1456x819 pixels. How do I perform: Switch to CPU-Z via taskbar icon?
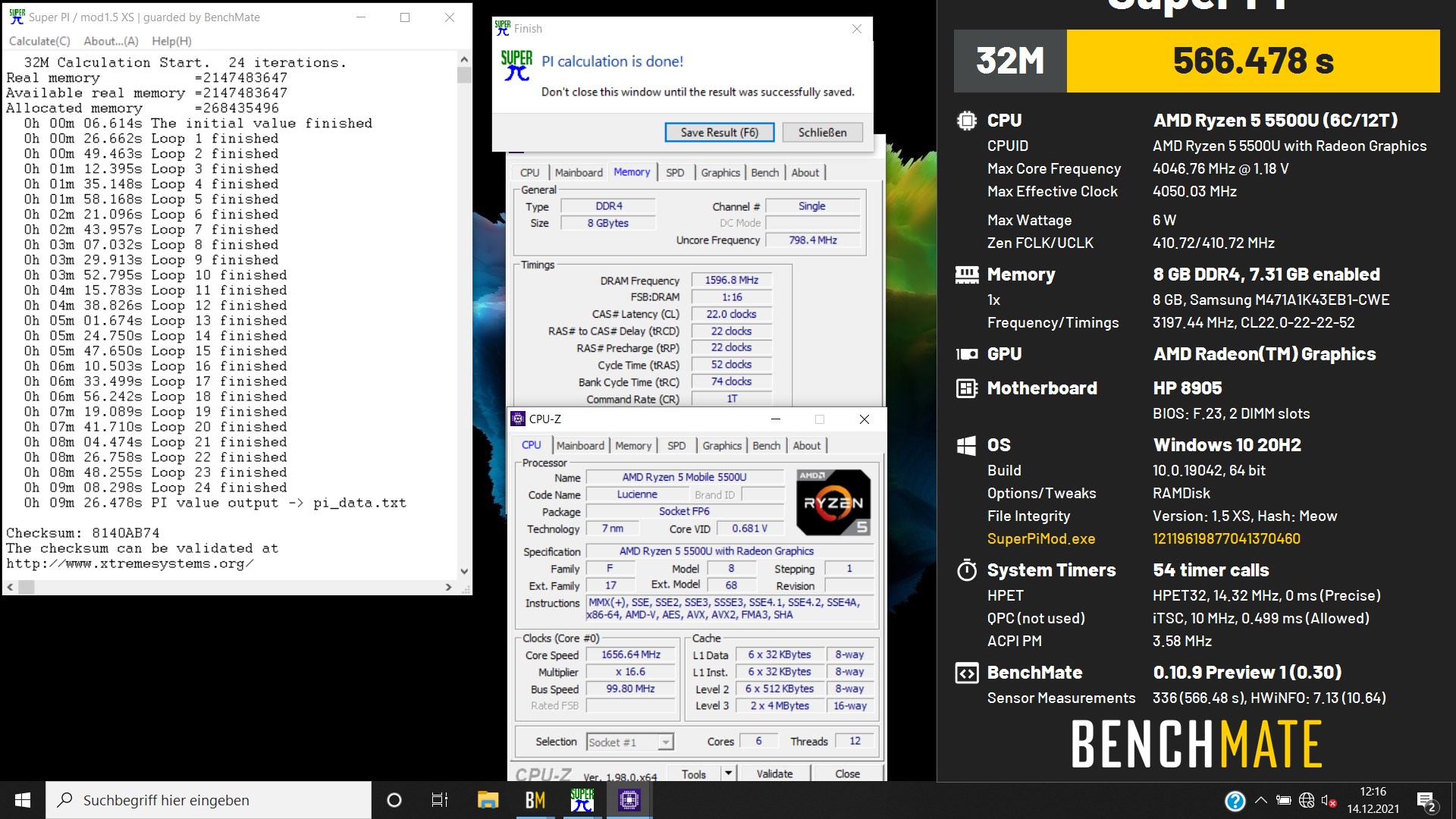click(x=629, y=800)
